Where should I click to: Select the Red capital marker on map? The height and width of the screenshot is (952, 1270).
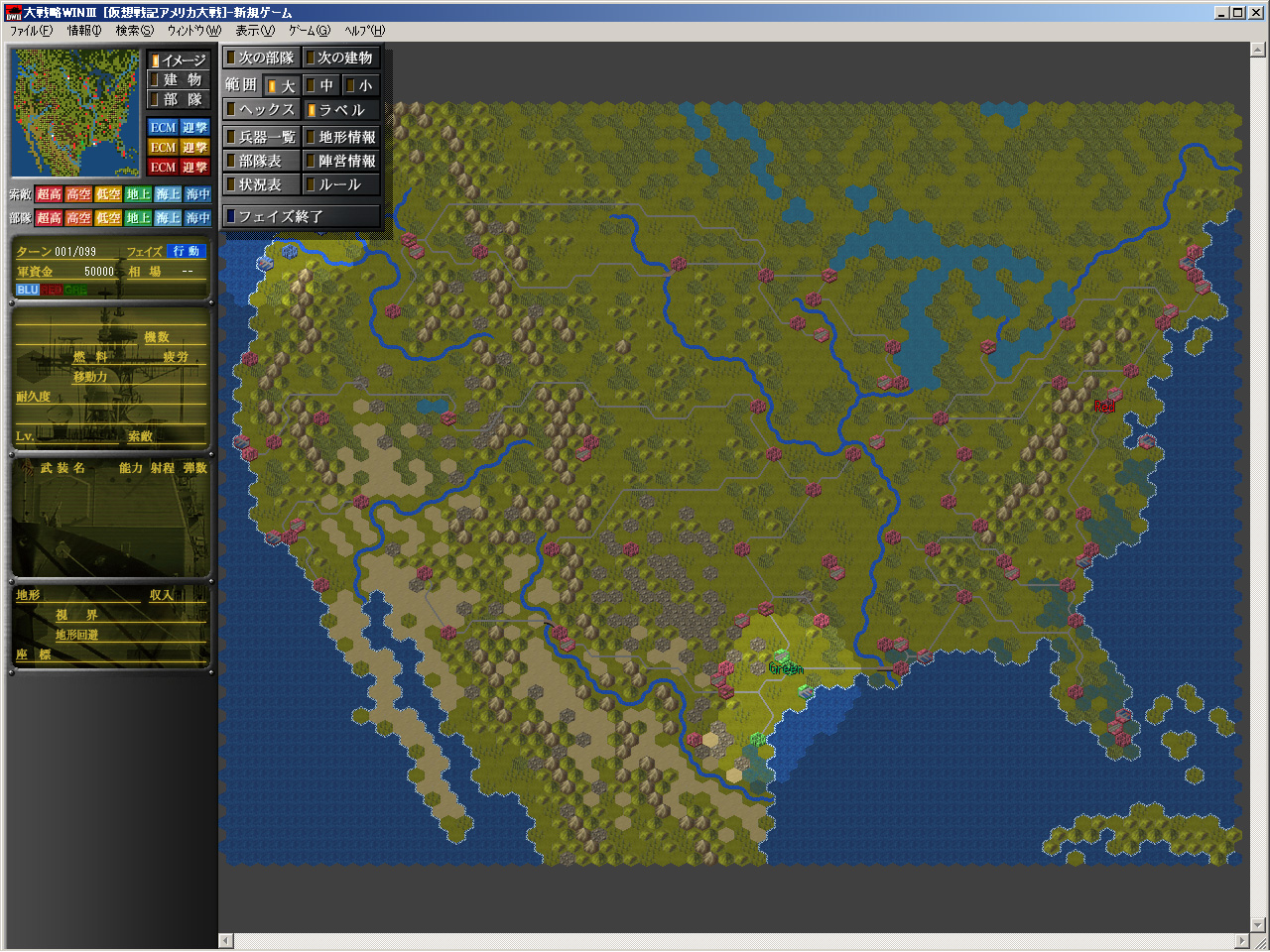(1104, 406)
